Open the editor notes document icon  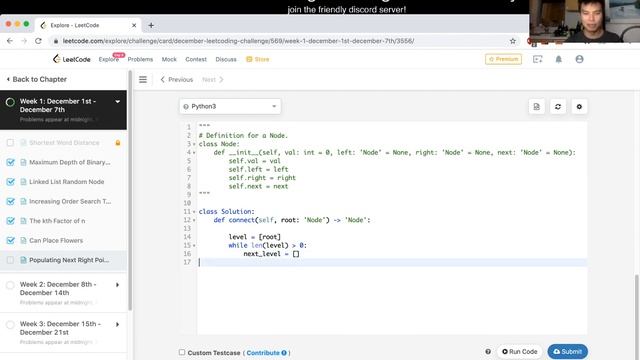click(536, 107)
